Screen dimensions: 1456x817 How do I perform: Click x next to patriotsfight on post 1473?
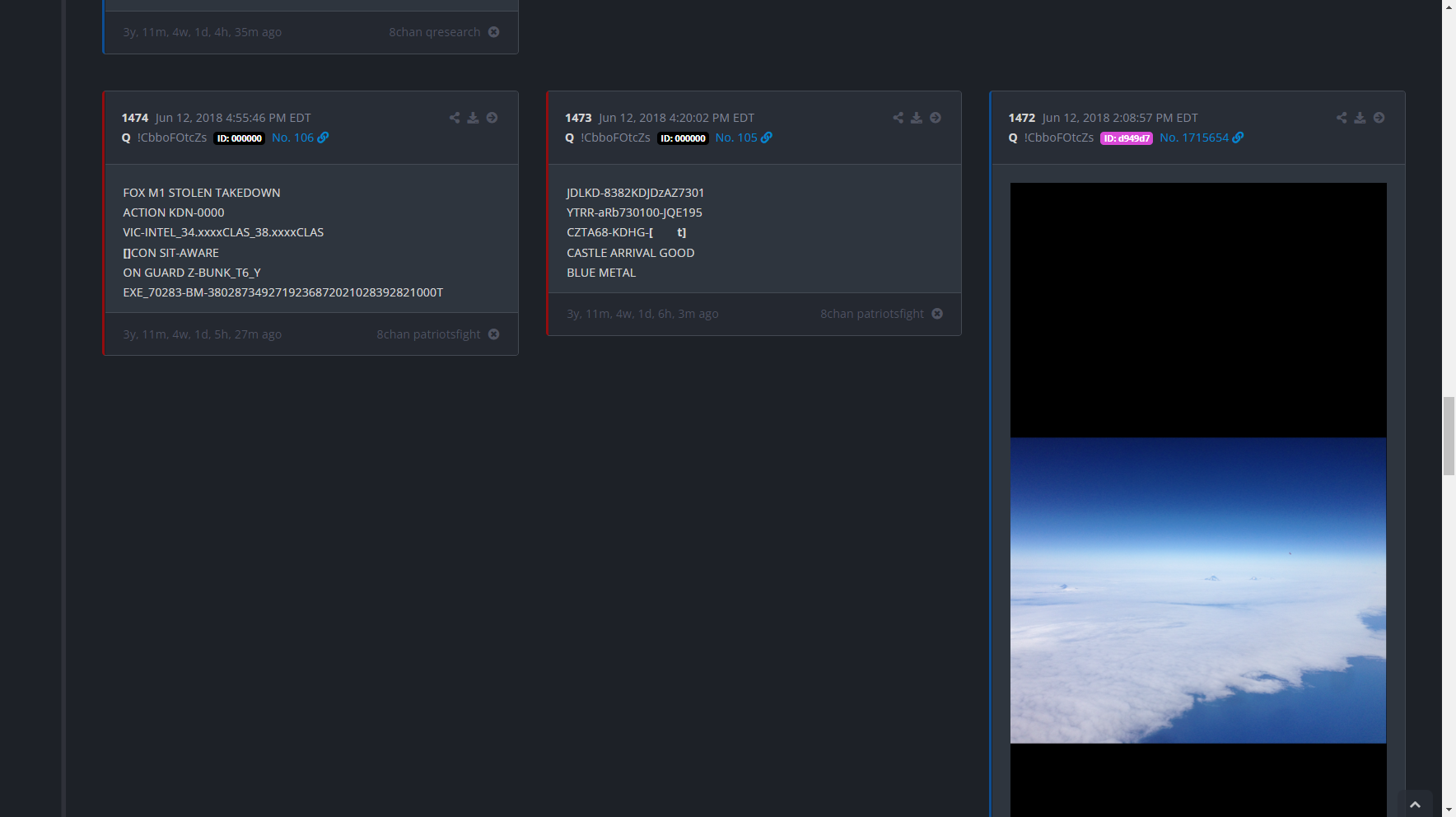click(937, 314)
